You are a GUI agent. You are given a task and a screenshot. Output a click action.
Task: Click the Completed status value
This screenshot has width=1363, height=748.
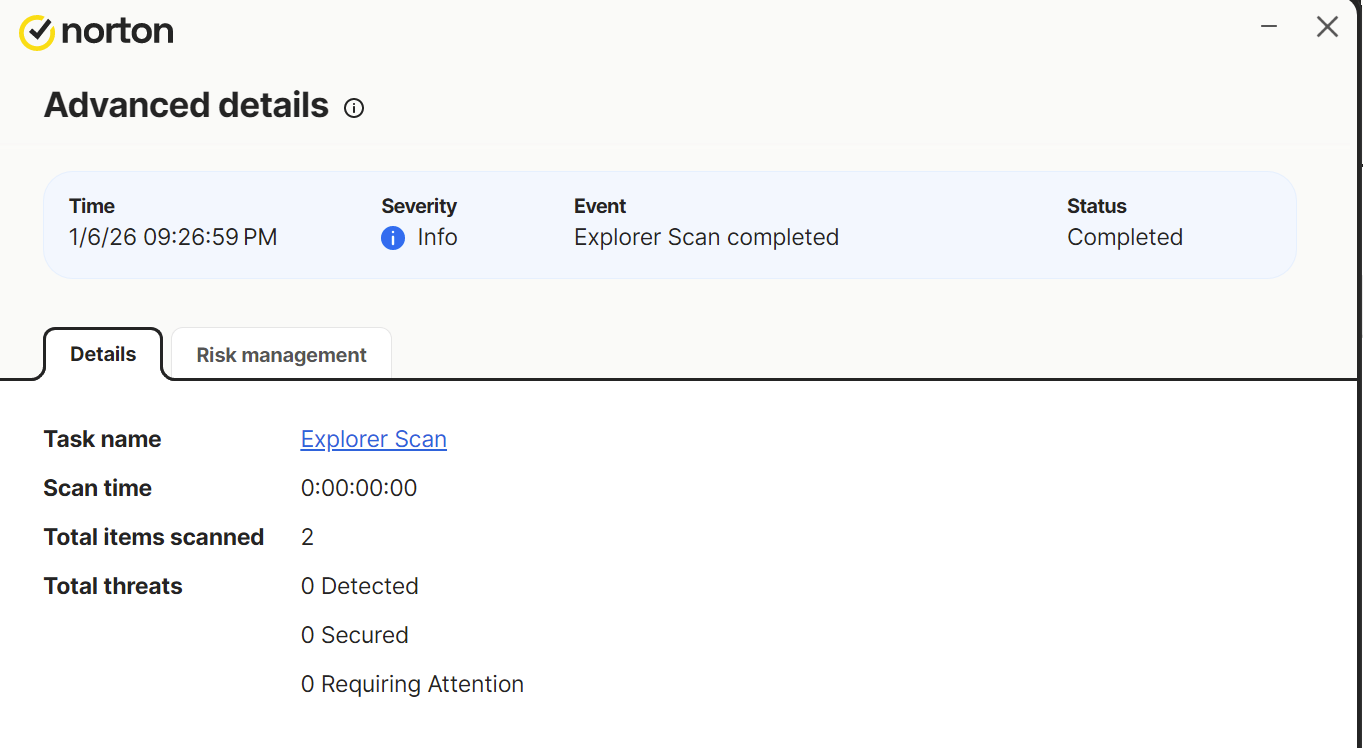tap(1124, 237)
